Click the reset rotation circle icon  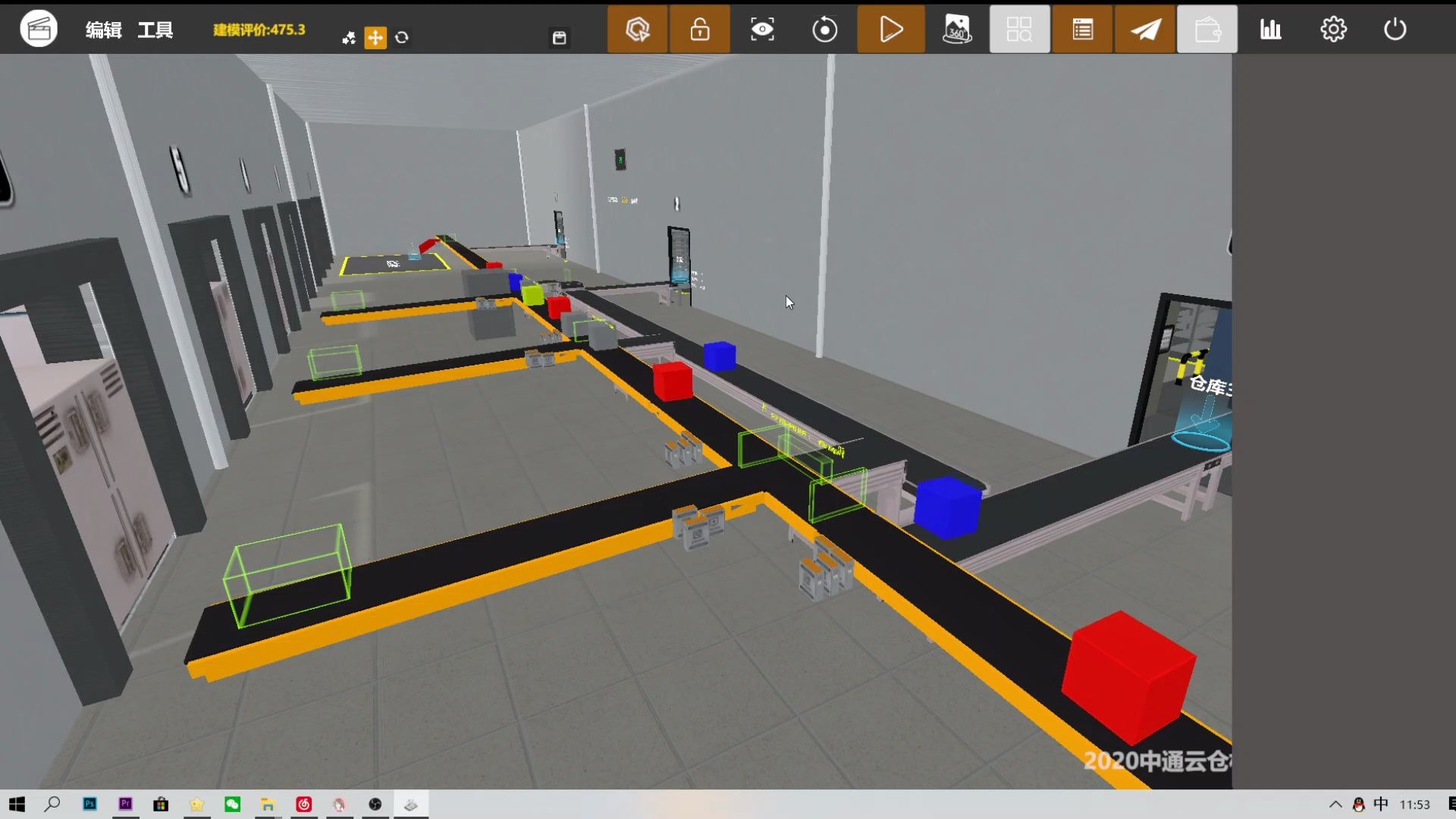825,30
